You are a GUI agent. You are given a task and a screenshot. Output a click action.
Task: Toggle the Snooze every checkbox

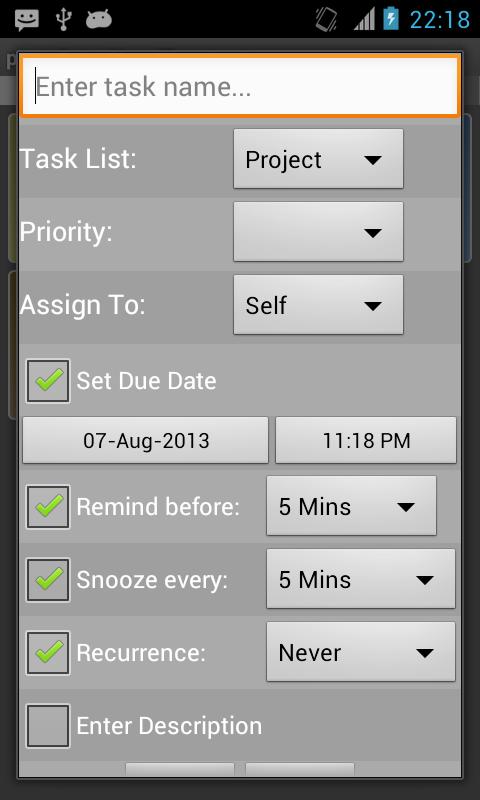(x=48, y=580)
